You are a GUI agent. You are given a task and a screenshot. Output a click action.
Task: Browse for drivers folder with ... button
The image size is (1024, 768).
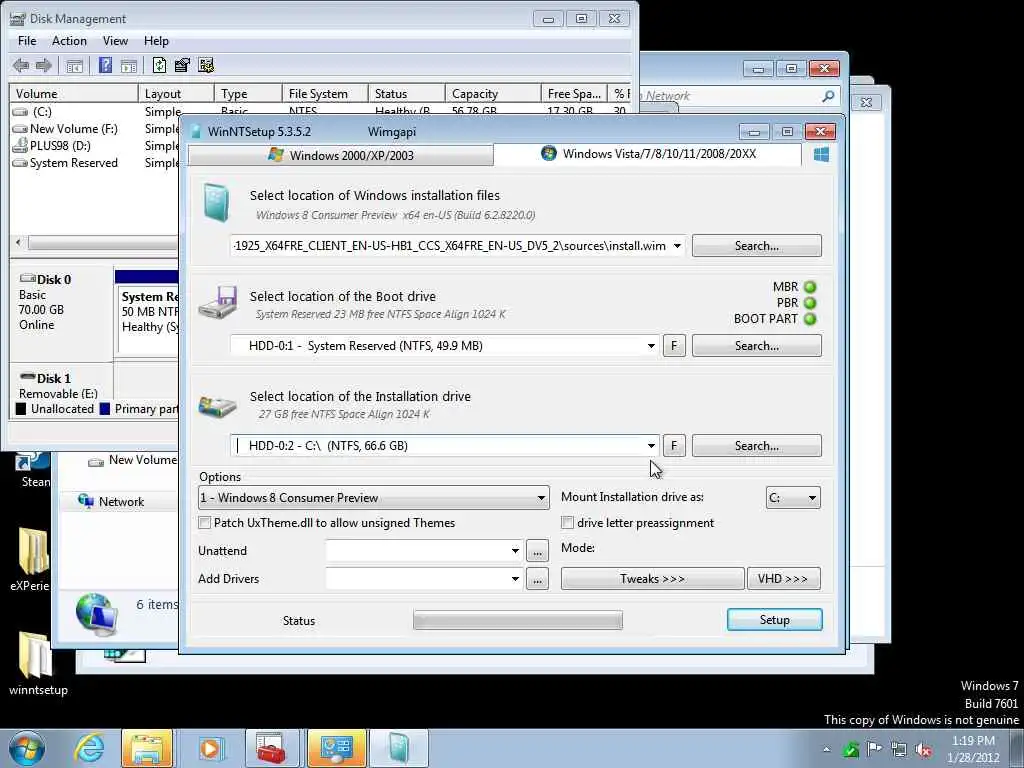[537, 579]
